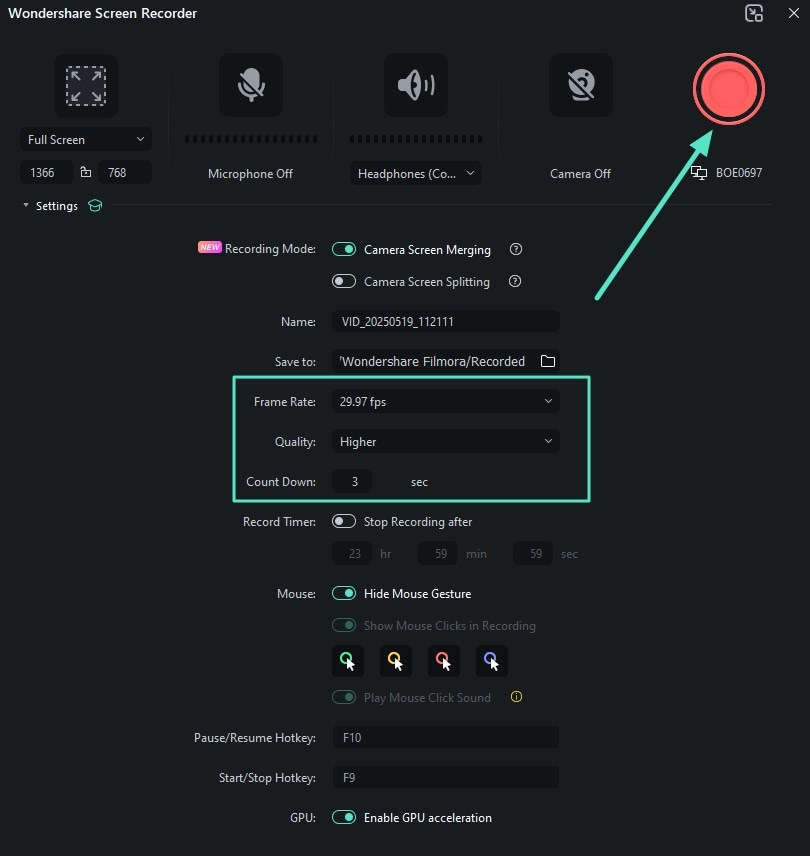The height and width of the screenshot is (856, 810).
Task: Select the blue mouse click cursor
Action: [492, 661]
